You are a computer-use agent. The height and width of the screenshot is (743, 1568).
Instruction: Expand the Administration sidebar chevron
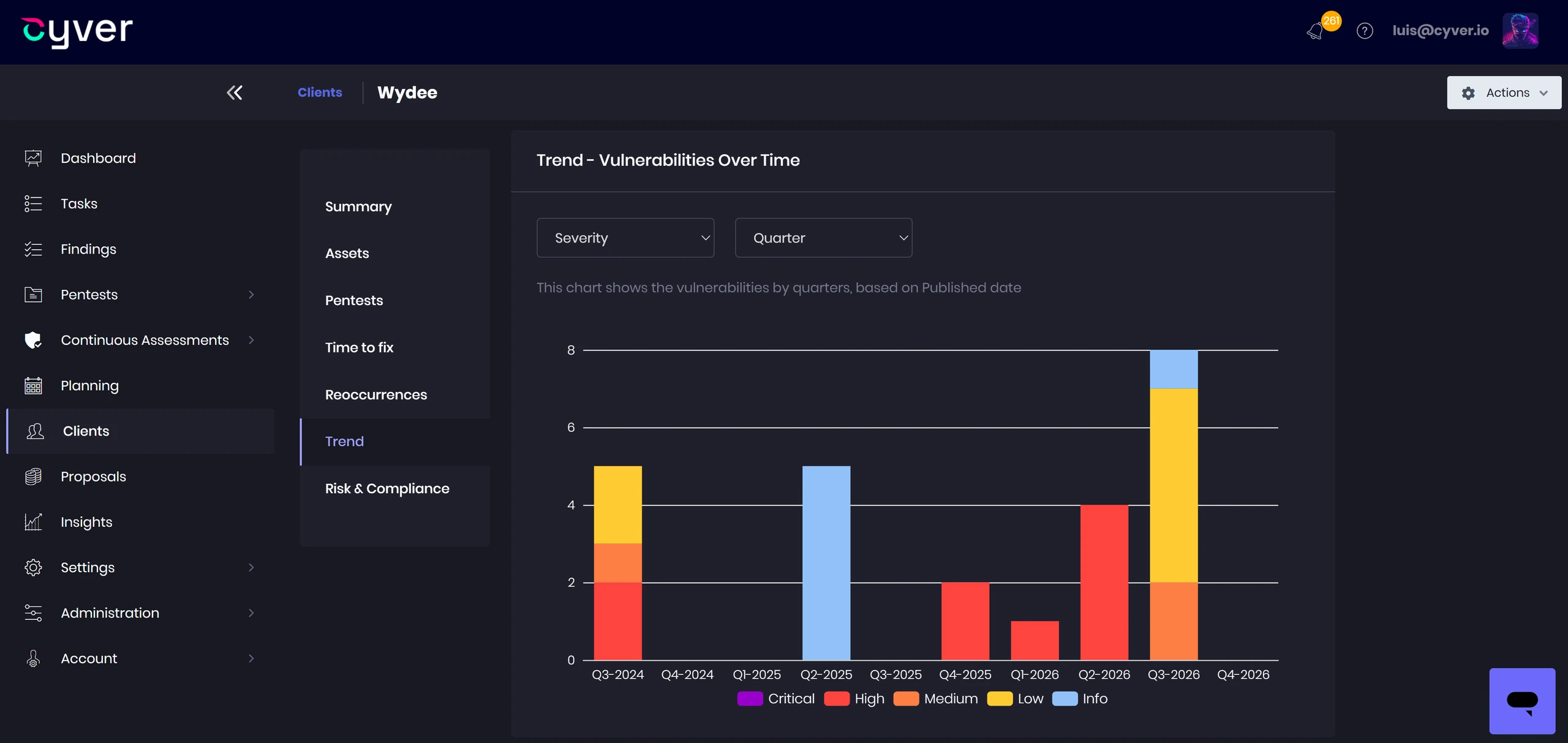[251, 613]
